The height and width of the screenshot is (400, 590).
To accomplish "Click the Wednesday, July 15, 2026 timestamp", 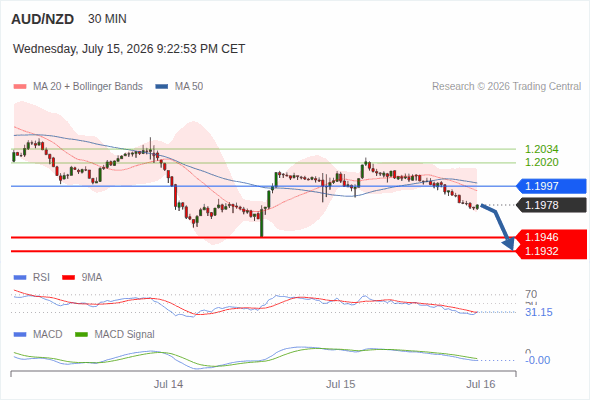I will pyautogui.click(x=129, y=49).
